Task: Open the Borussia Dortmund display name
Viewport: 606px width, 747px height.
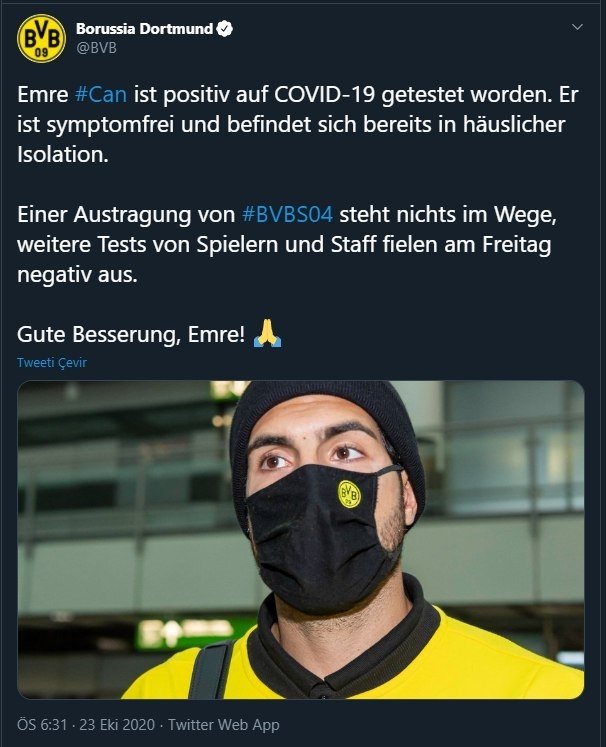Action: 144,29
